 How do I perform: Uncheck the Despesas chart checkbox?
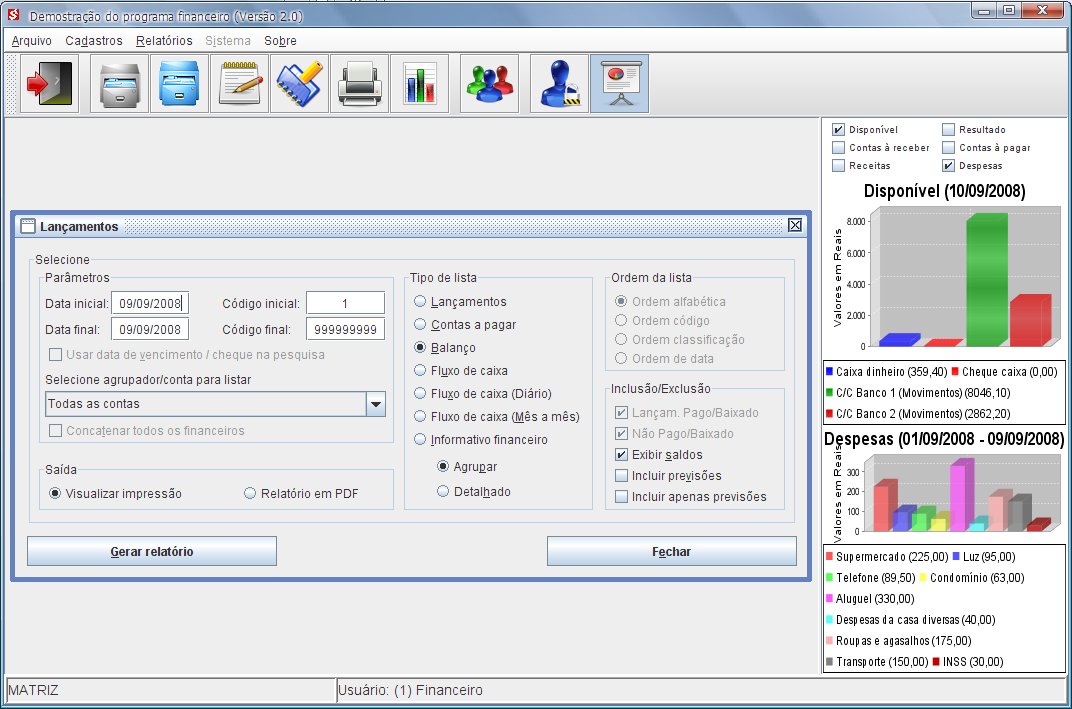coord(948,165)
